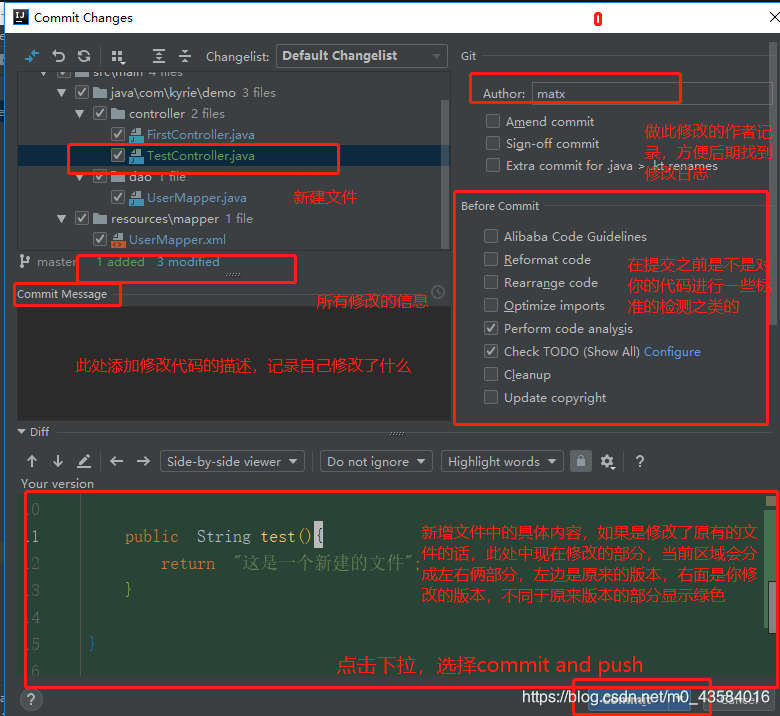Image resolution: width=780 pixels, height=716 pixels.
Task: Close the Commit Changes dialog
Action: [x=774, y=17]
